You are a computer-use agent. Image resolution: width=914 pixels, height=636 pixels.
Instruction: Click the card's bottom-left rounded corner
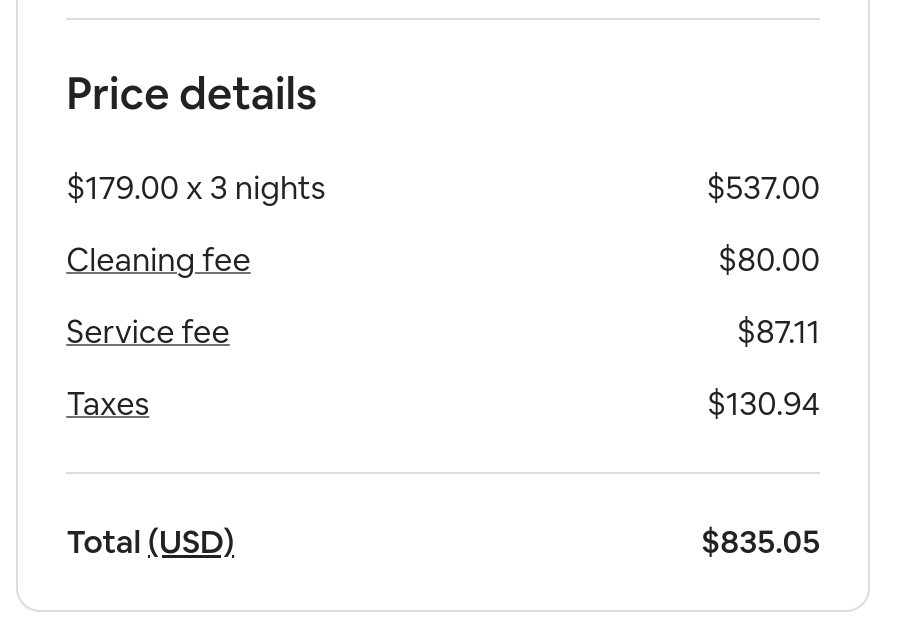click(x=24, y=603)
